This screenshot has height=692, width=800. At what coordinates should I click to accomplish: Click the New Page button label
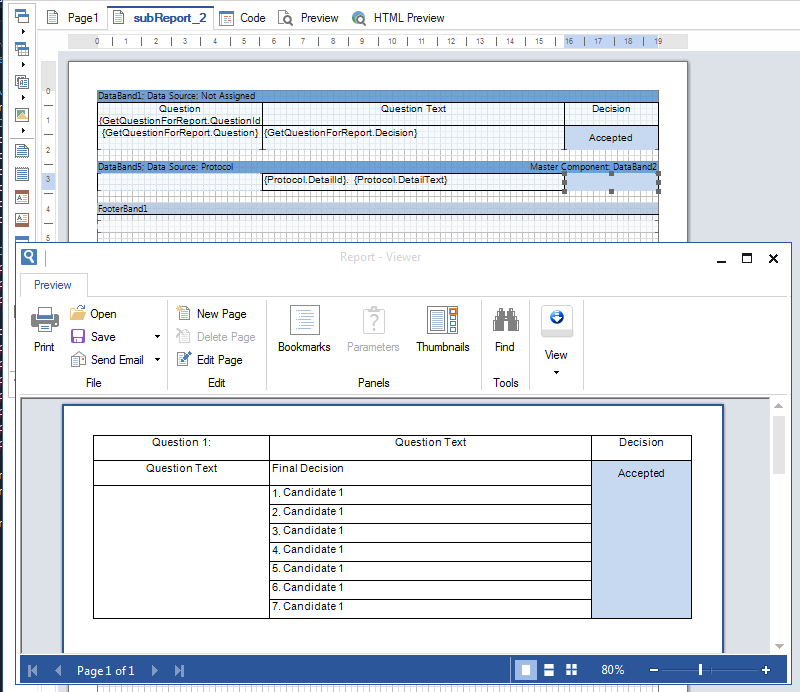coord(221,314)
